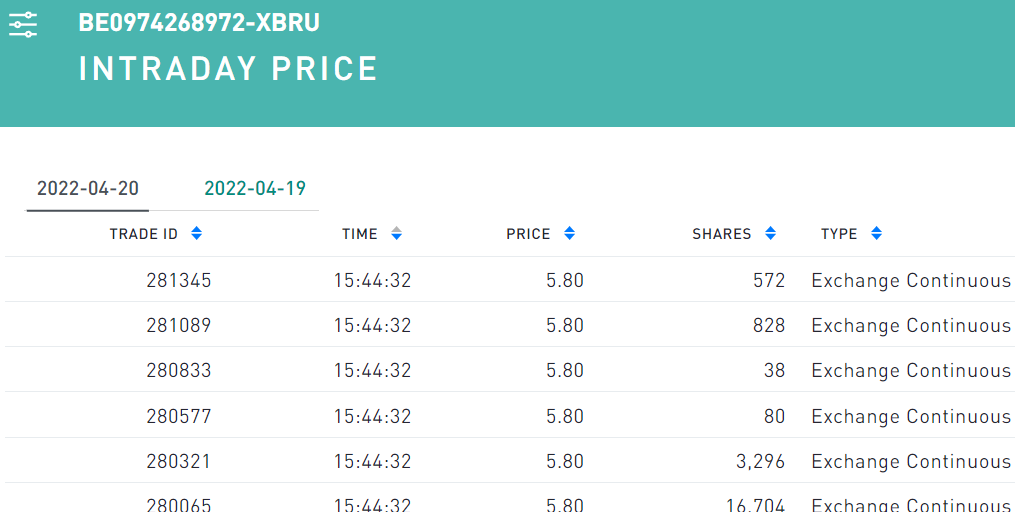Switch to the 2022-04-19 tab
Image resolution: width=1015 pixels, height=512 pixels.
pos(255,189)
